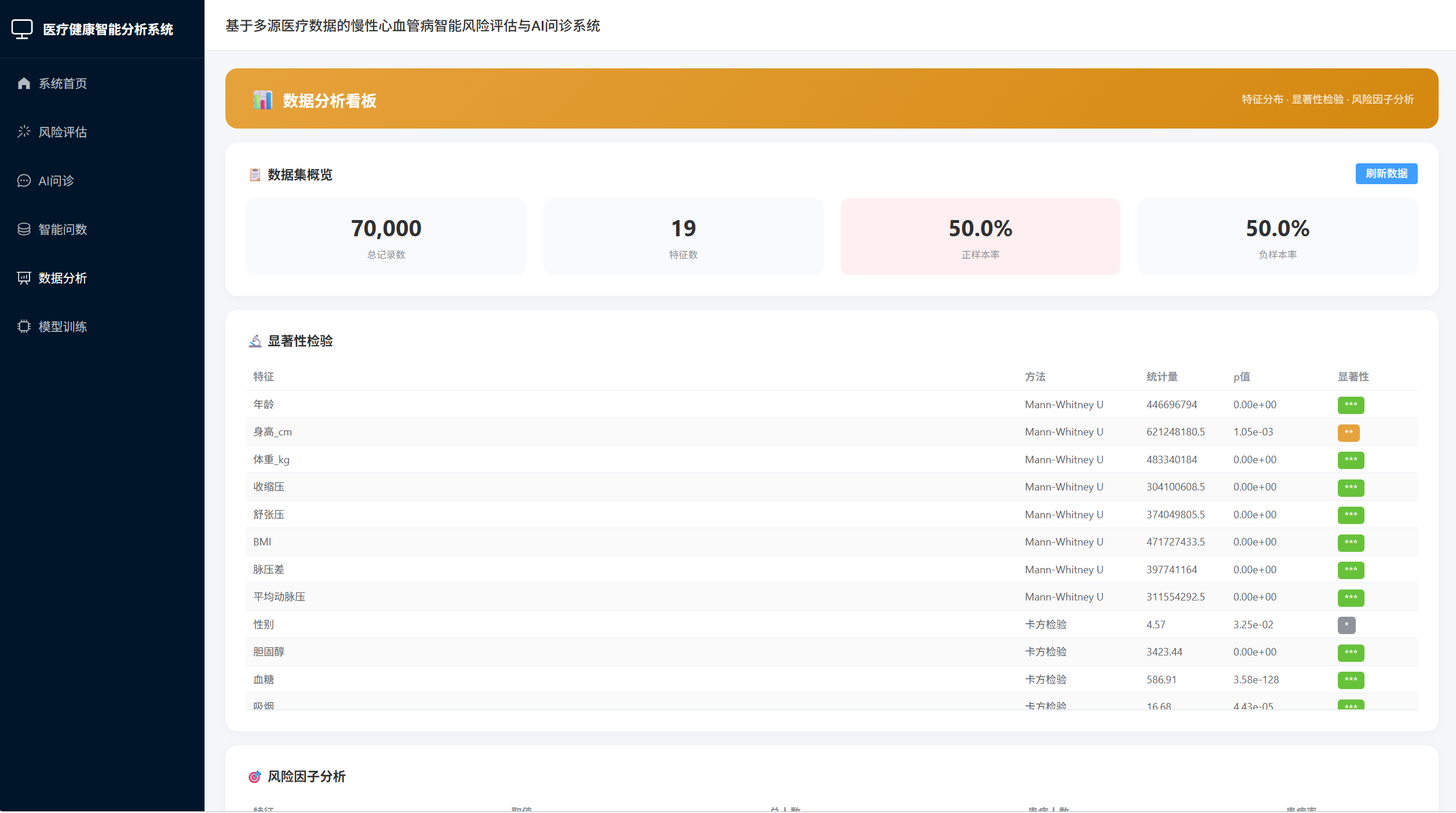Click the 50.0% 负样本率 card
Viewport: 1456px width, 813px height.
(x=1278, y=236)
